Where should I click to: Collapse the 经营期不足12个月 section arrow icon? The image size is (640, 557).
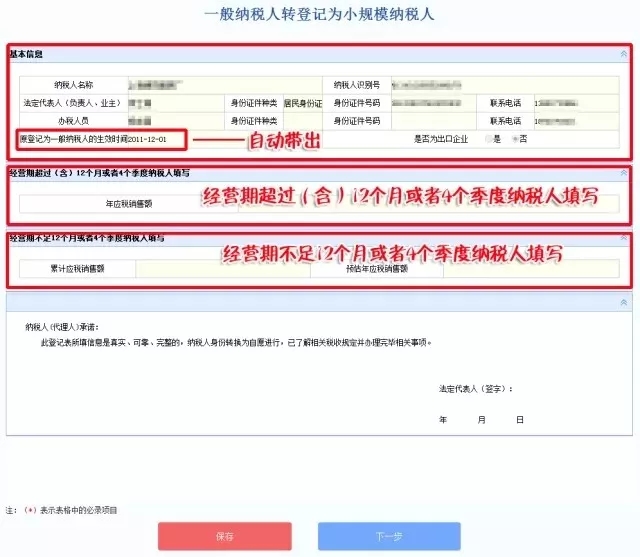(622, 239)
